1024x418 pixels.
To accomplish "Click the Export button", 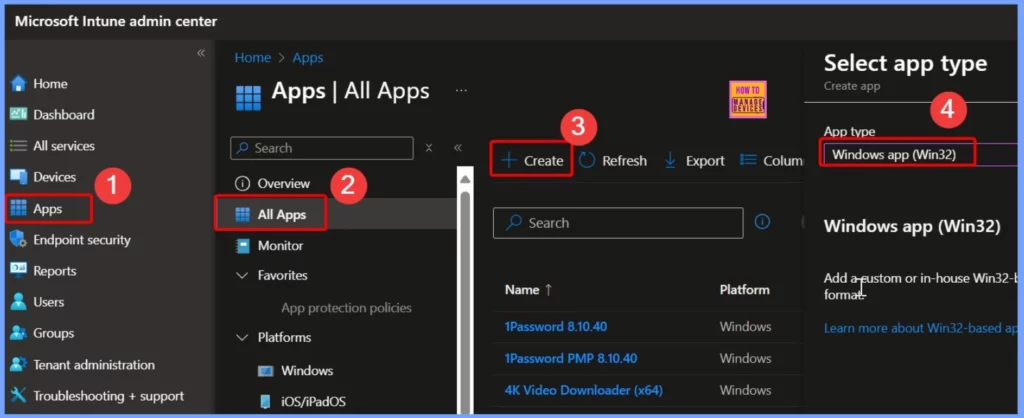I will (694, 161).
